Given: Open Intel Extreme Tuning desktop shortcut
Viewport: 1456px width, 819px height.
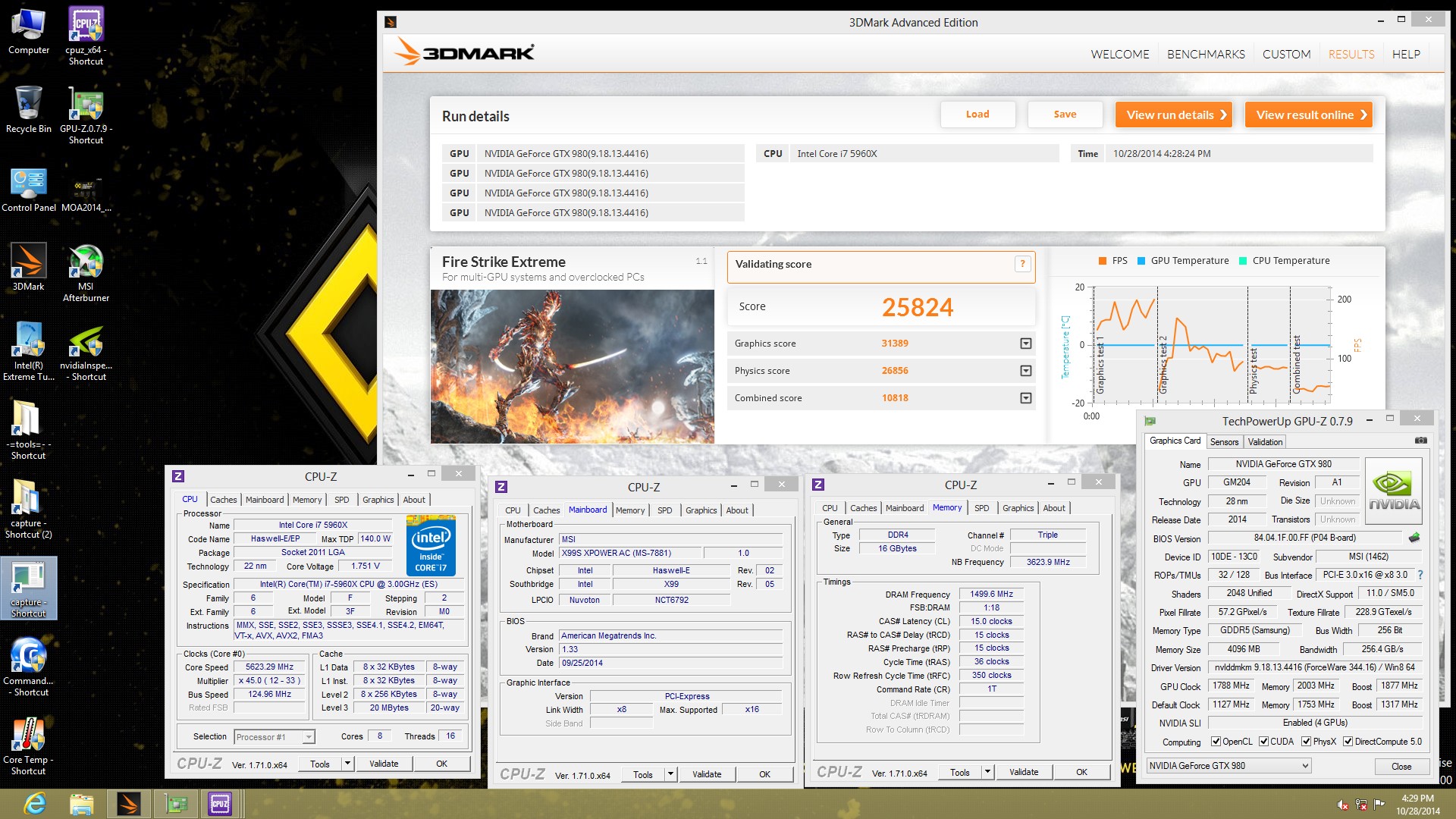Looking at the screenshot, I should pos(28,351).
